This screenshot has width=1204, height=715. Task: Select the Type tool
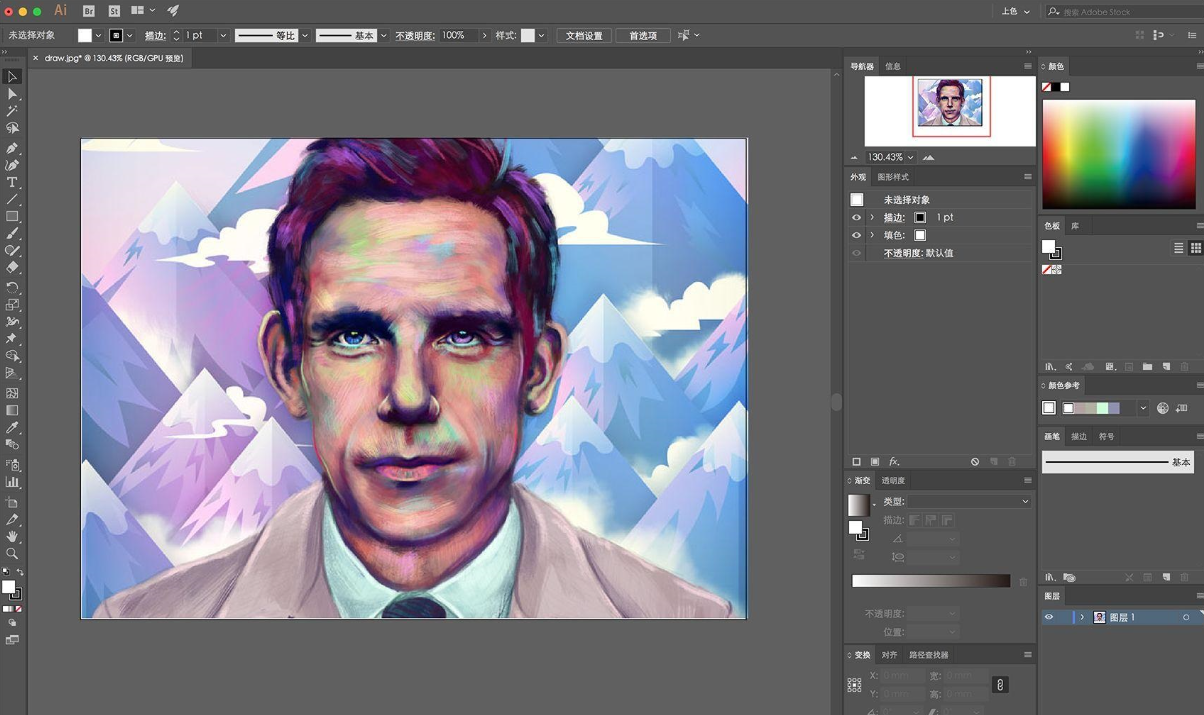pos(13,182)
